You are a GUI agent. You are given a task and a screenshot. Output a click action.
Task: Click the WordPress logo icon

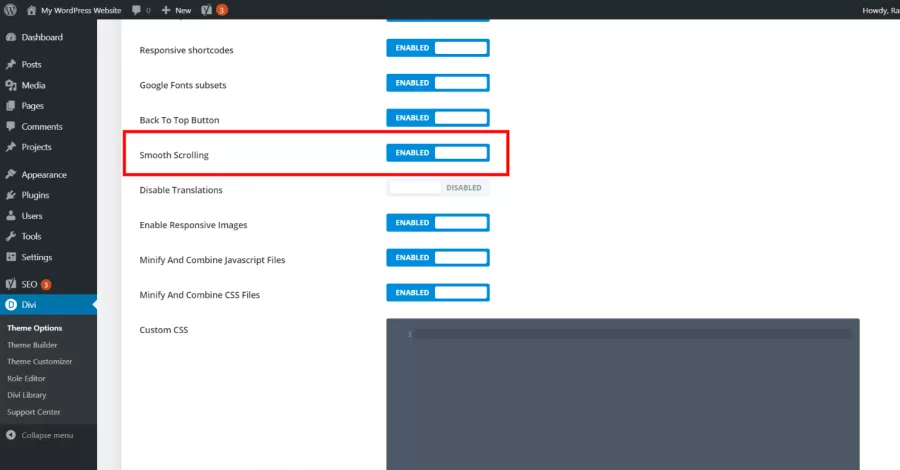click(10, 10)
